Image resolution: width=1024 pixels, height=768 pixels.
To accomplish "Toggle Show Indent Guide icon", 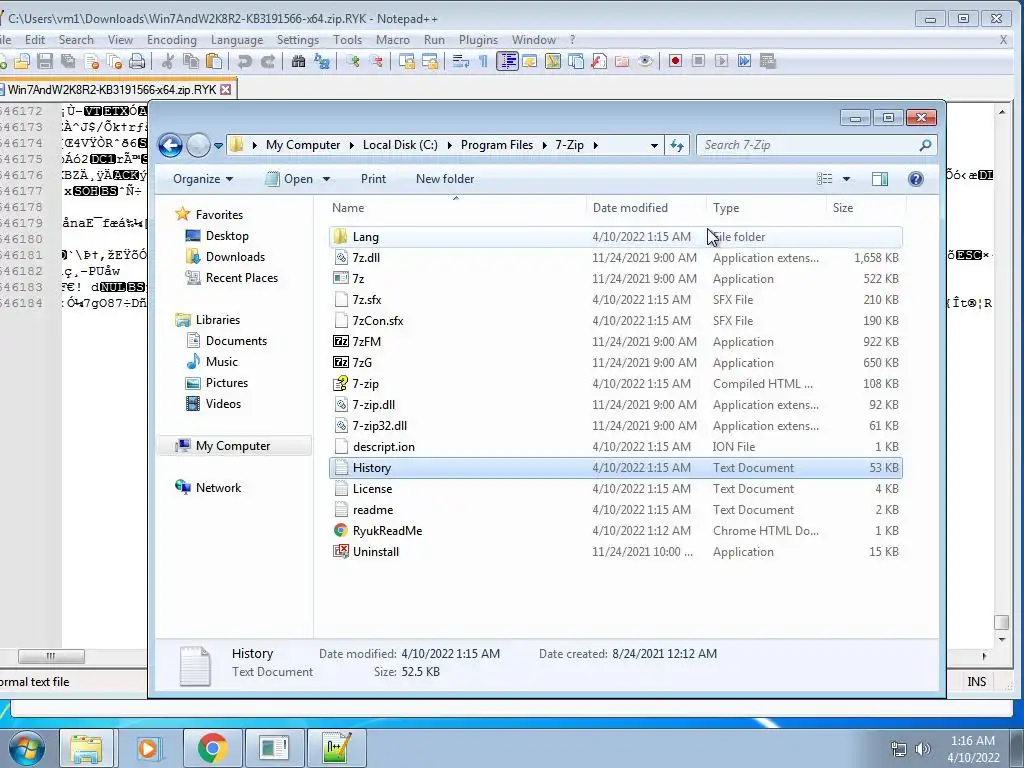I will (x=507, y=61).
